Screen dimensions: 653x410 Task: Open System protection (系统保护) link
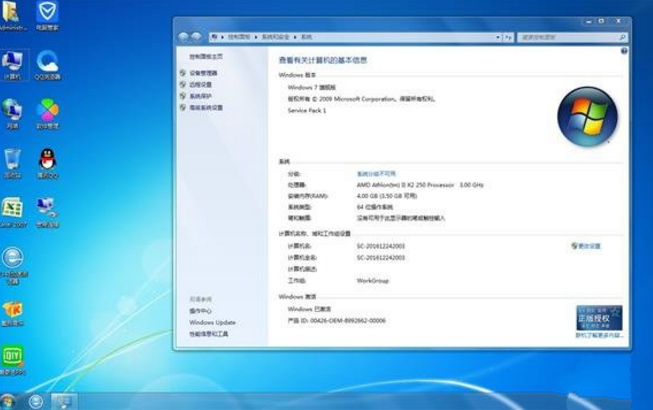coord(200,96)
